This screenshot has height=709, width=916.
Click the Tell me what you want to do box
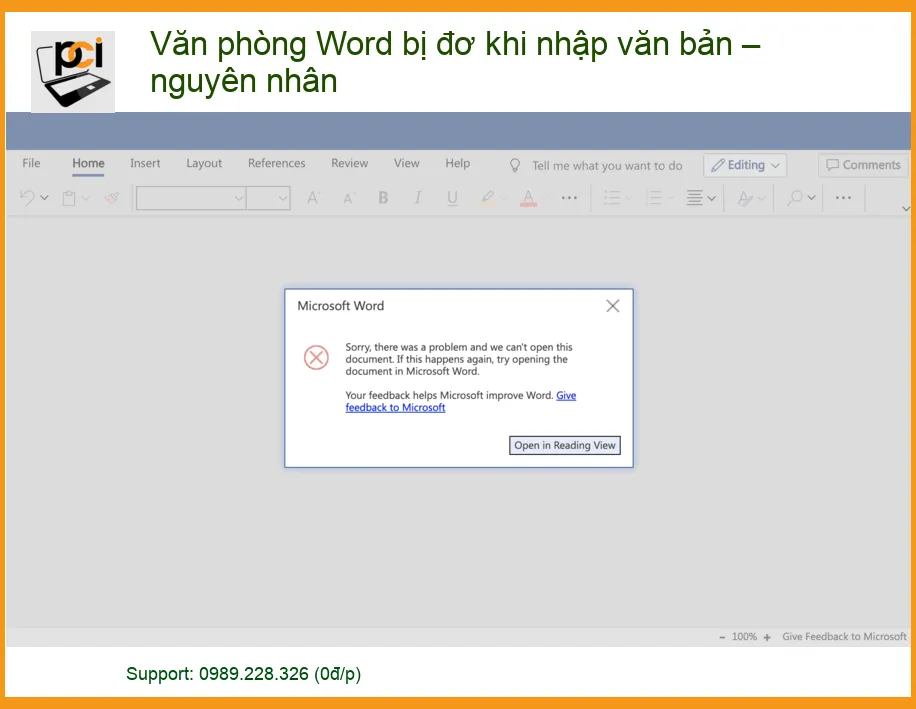tap(607, 166)
